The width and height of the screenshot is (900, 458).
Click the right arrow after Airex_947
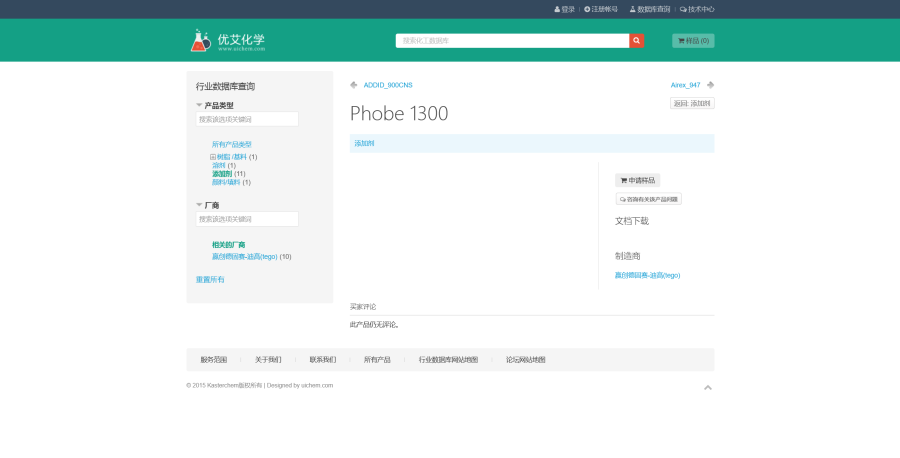pos(711,85)
